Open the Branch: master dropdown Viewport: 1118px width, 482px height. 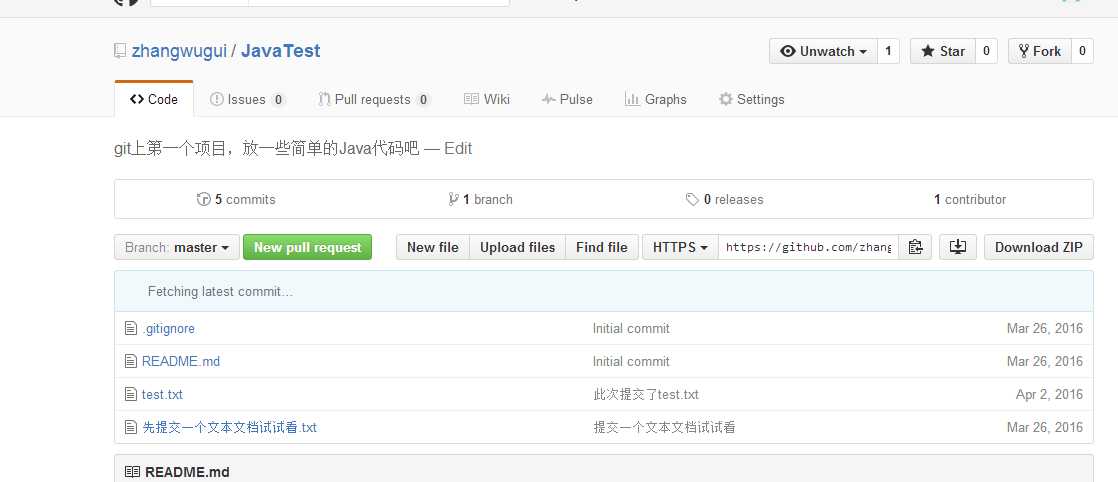click(177, 247)
